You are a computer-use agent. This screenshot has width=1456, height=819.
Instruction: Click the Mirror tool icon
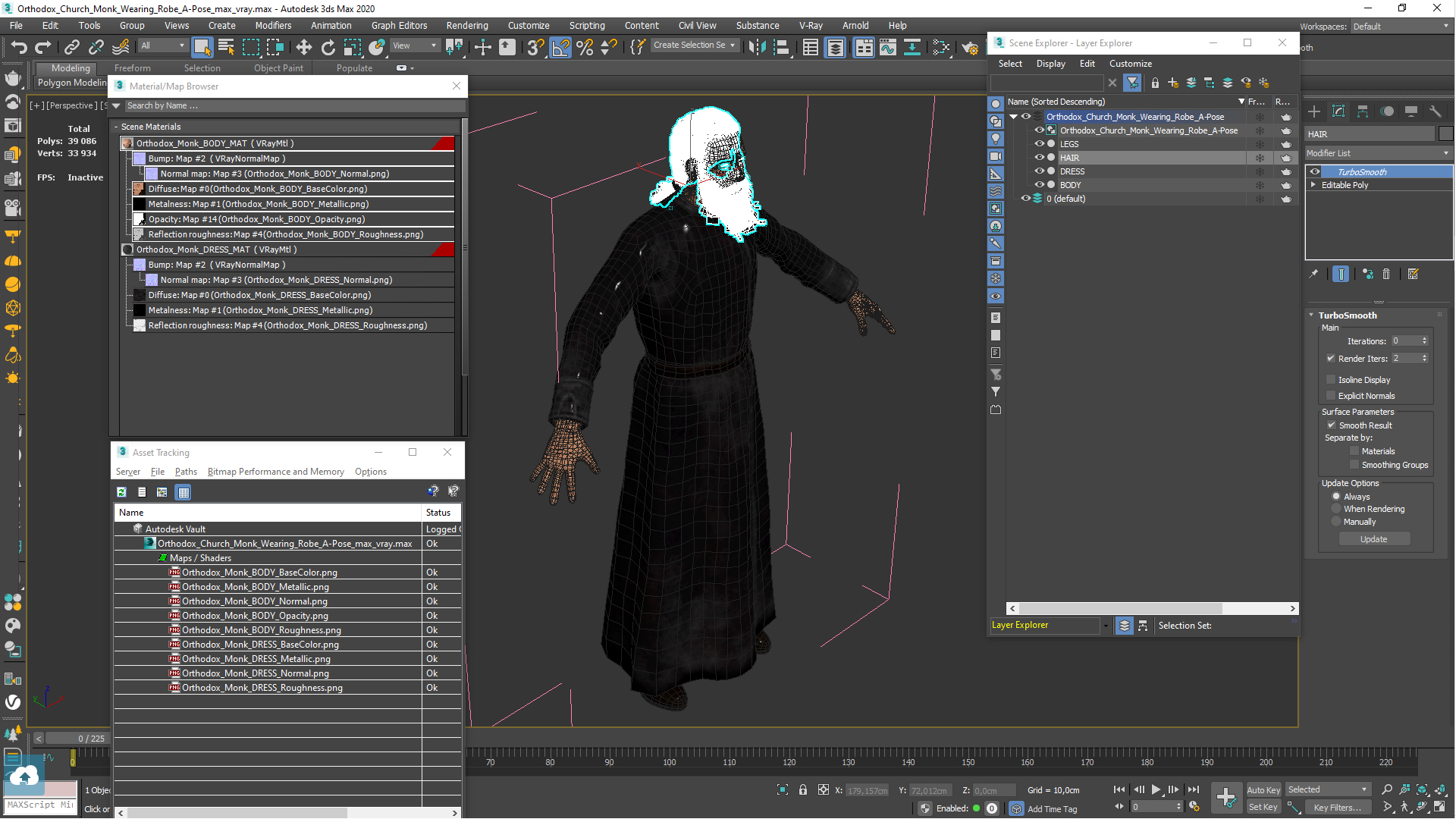(x=757, y=48)
